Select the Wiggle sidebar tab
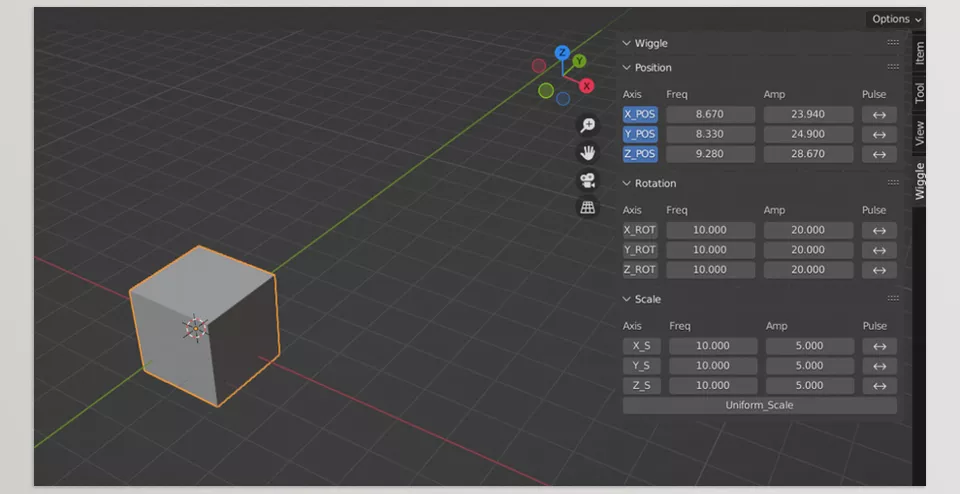960x494 pixels. point(919,181)
